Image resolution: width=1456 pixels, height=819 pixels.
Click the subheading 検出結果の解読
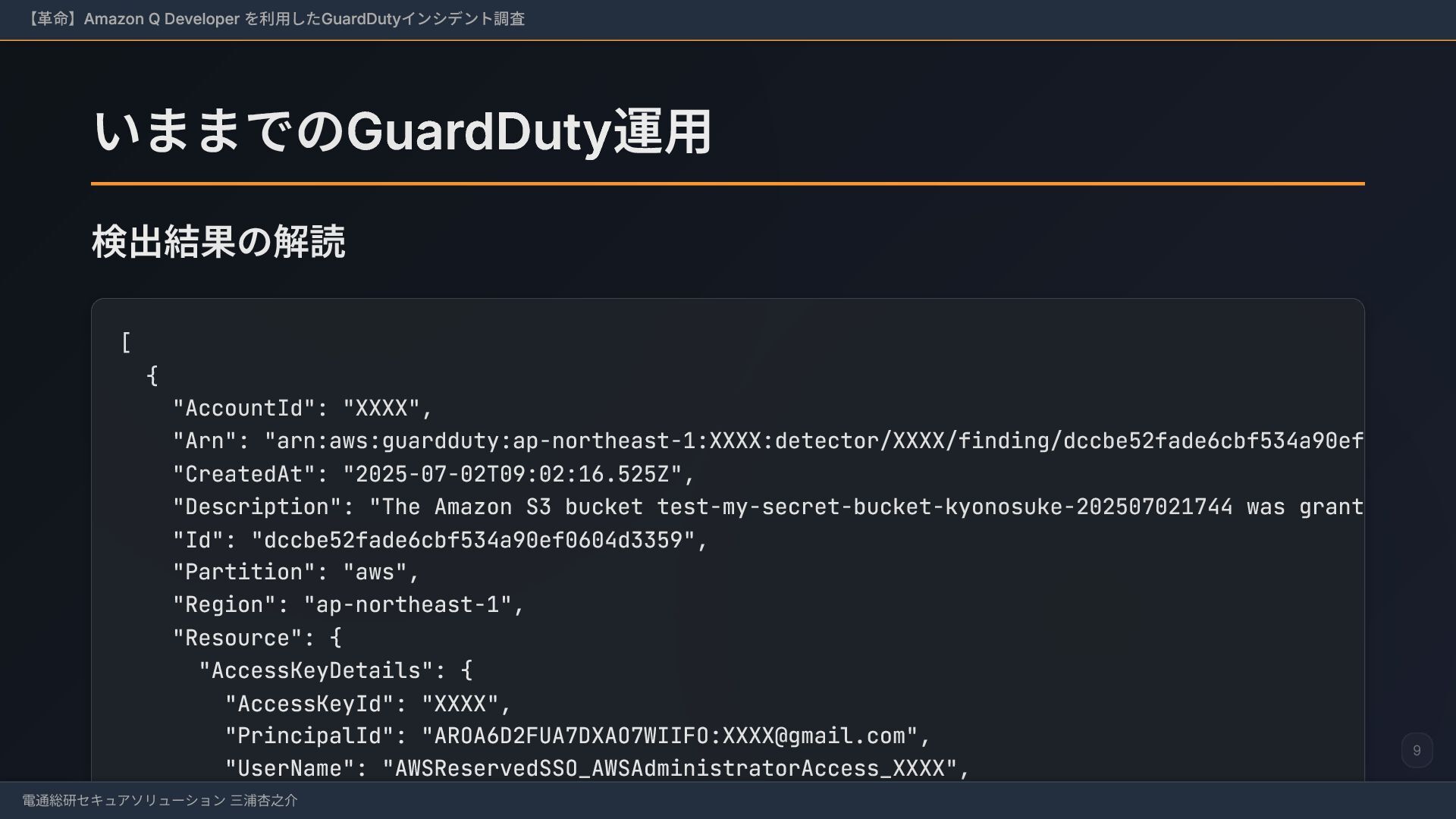click(218, 242)
